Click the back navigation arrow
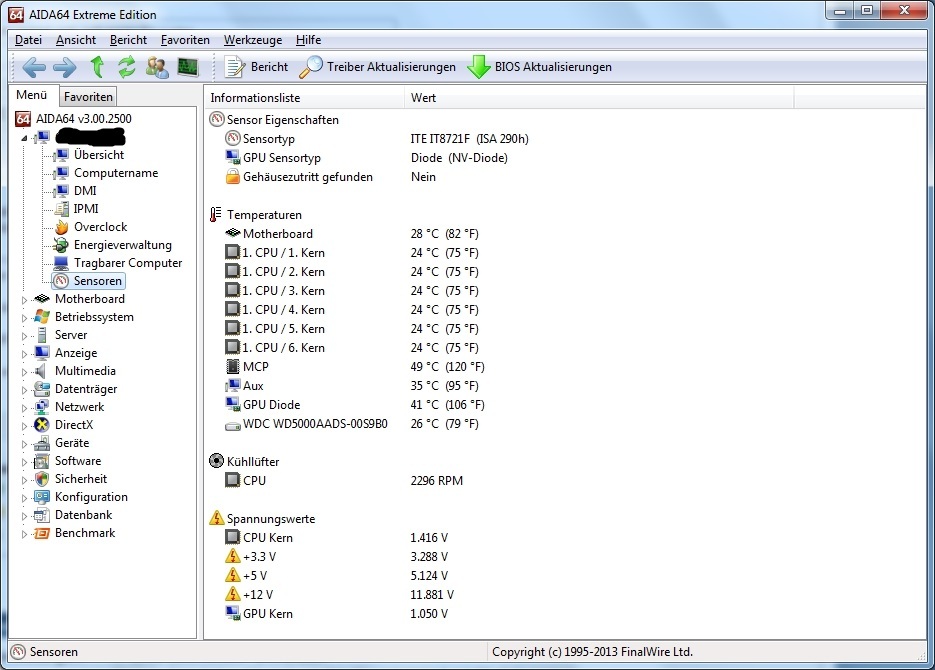This screenshot has width=935, height=670. 34,67
